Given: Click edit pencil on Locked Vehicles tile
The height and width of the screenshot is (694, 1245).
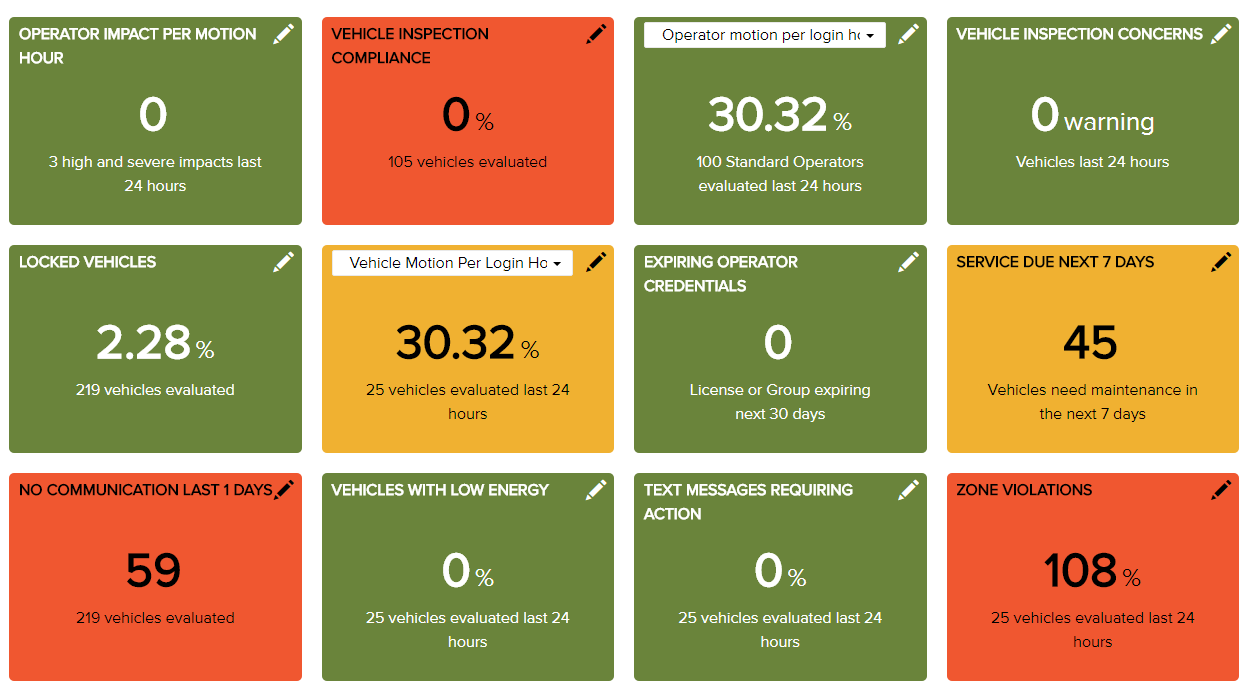Looking at the screenshot, I should click(x=284, y=262).
